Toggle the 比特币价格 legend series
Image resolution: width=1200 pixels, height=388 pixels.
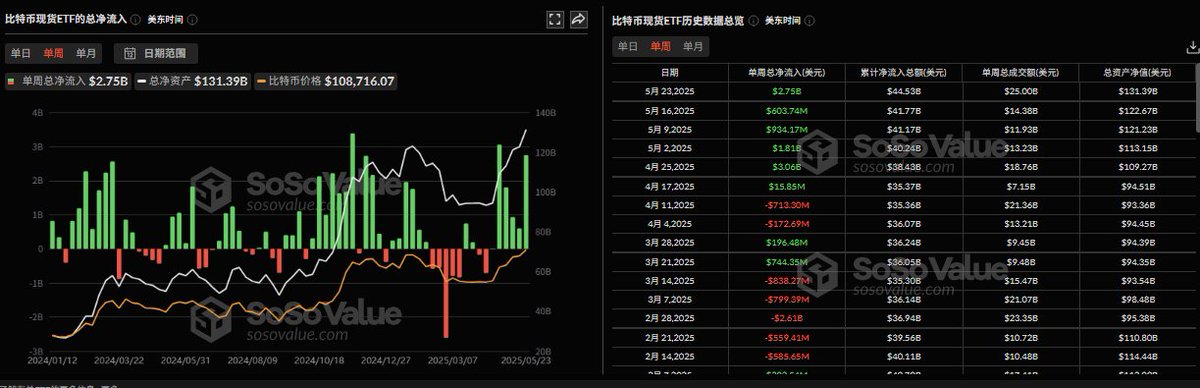tap(326, 82)
